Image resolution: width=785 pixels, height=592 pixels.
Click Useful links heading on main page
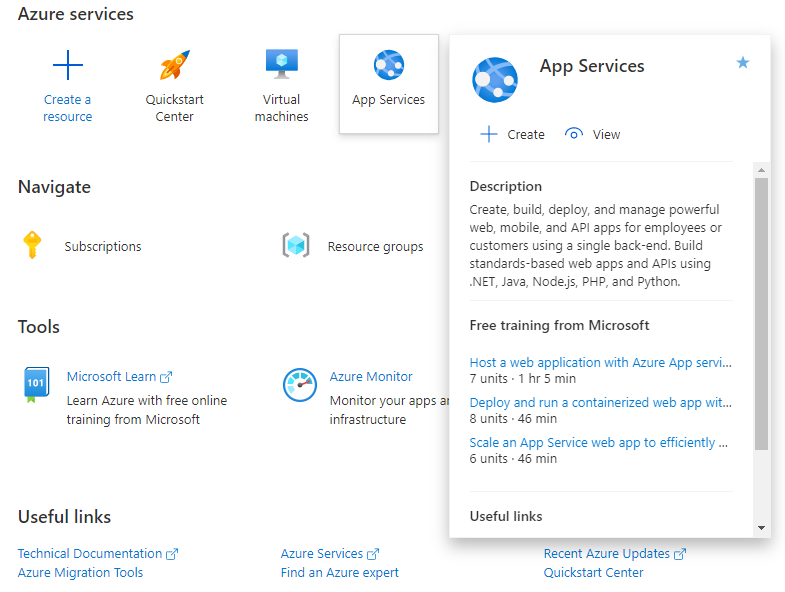click(x=64, y=517)
